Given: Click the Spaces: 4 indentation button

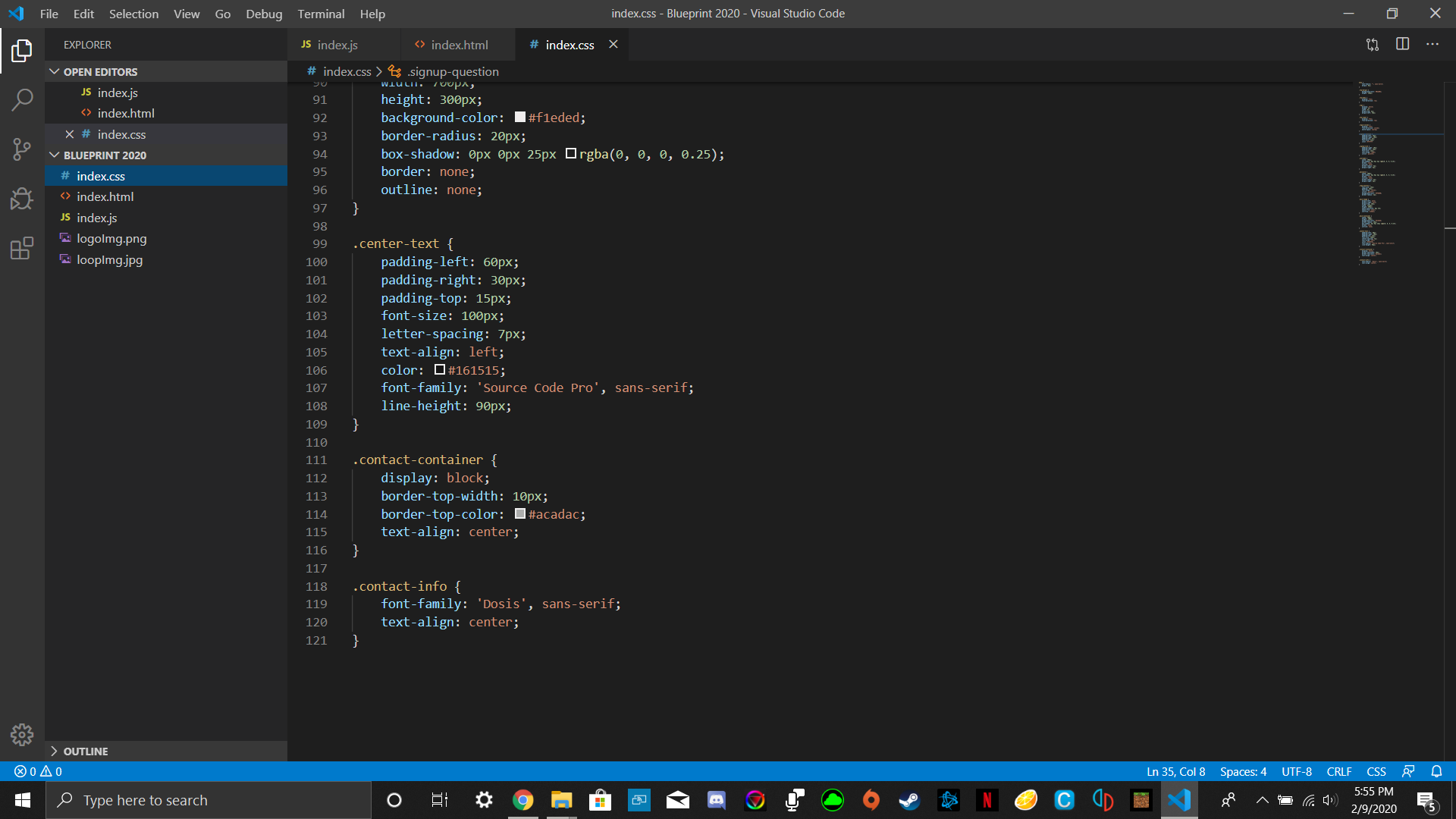Looking at the screenshot, I should point(1243,771).
